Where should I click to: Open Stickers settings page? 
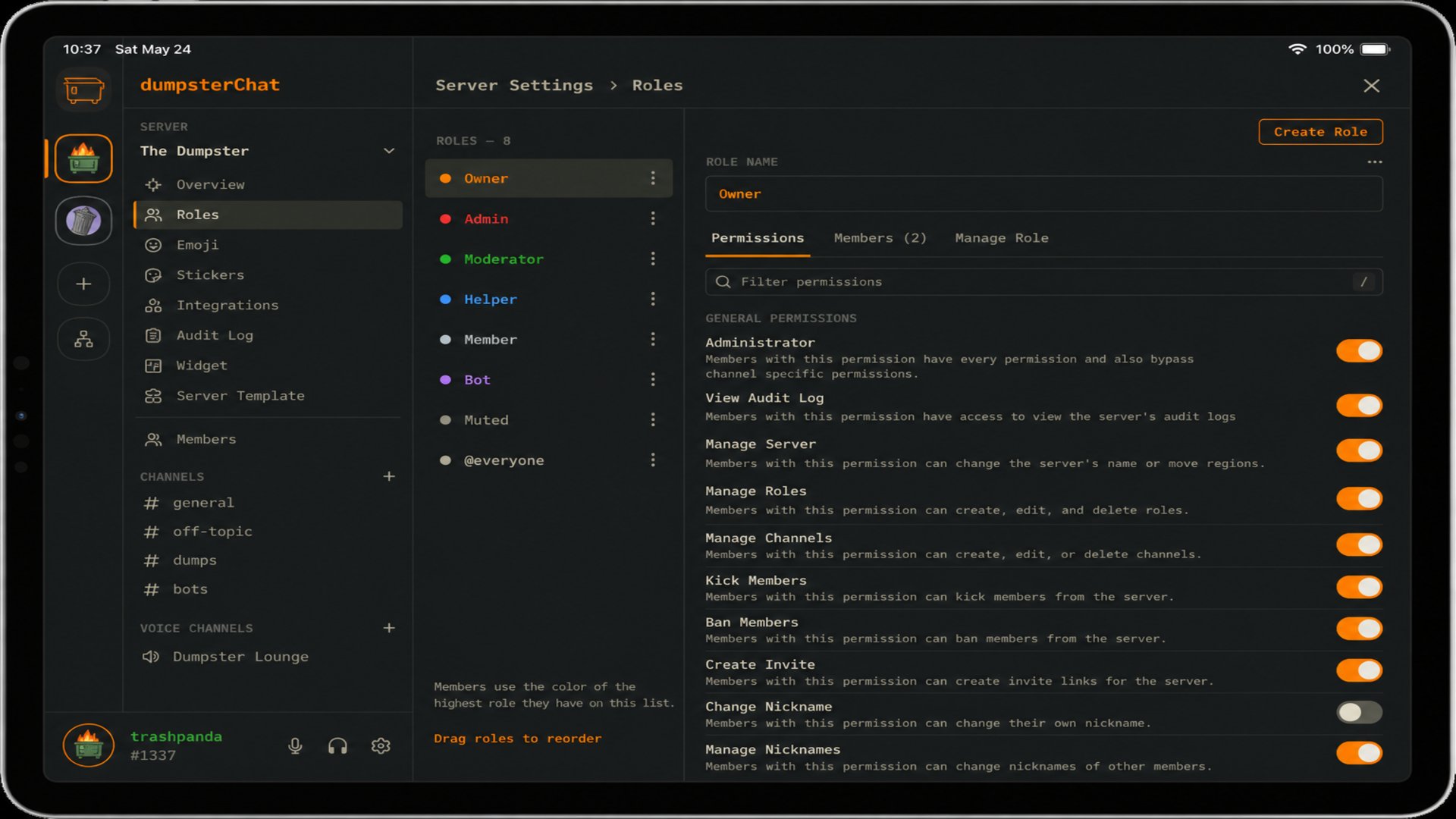268,275
